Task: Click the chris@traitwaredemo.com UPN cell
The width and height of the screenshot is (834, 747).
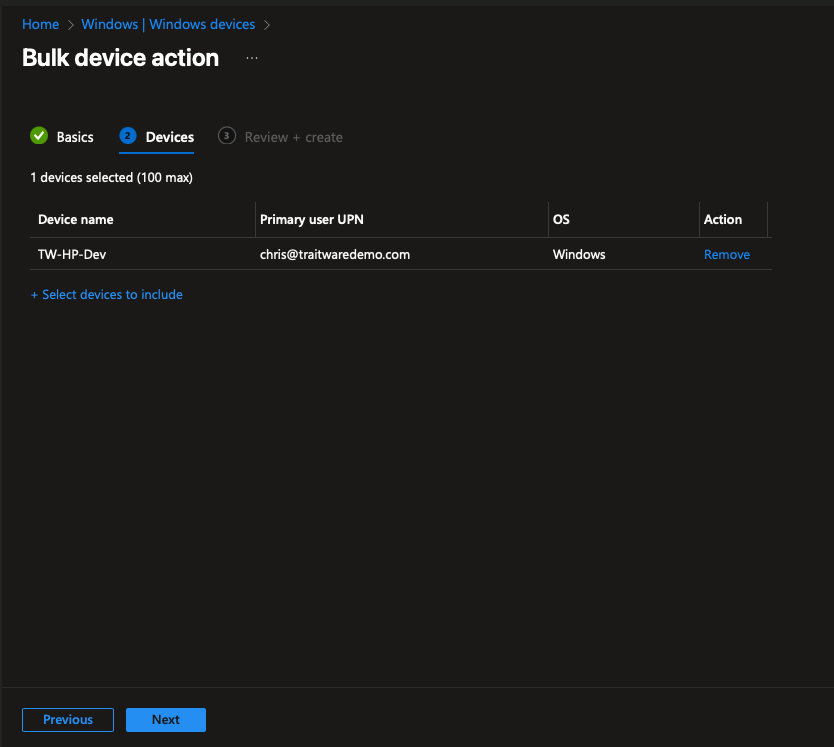Action: (x=335, y=254)
